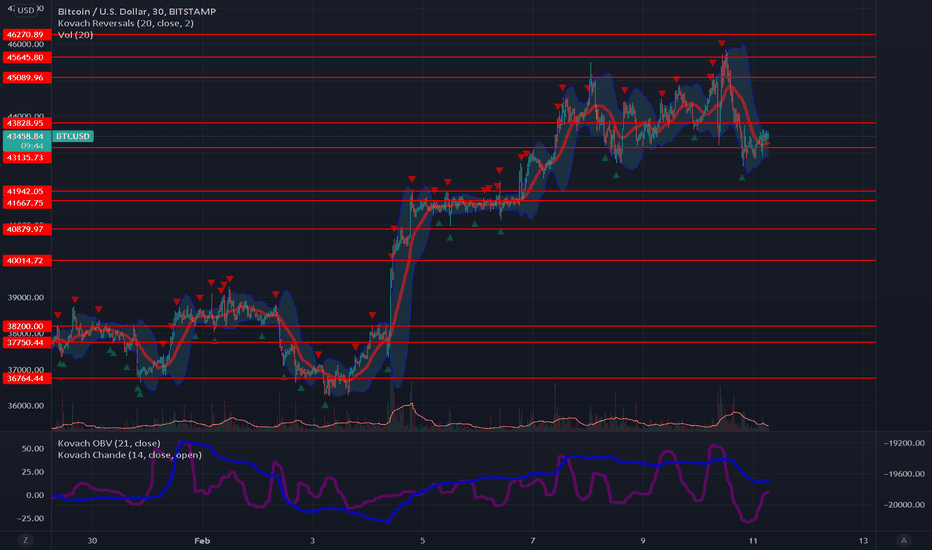
Task: Select the Vol (20) indicator legend
Action: [75, 34]
